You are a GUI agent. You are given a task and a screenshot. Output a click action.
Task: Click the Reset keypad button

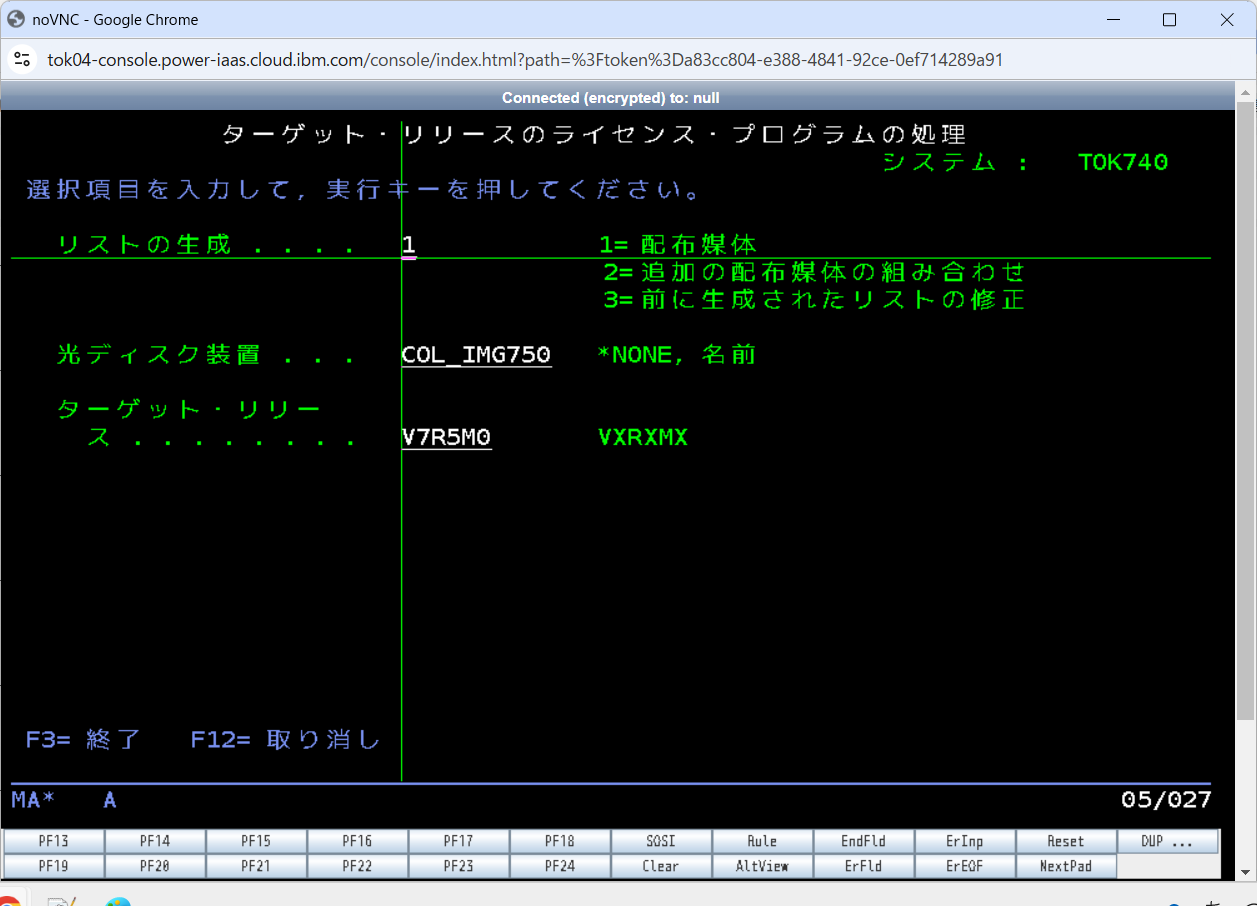[1066, 841]
